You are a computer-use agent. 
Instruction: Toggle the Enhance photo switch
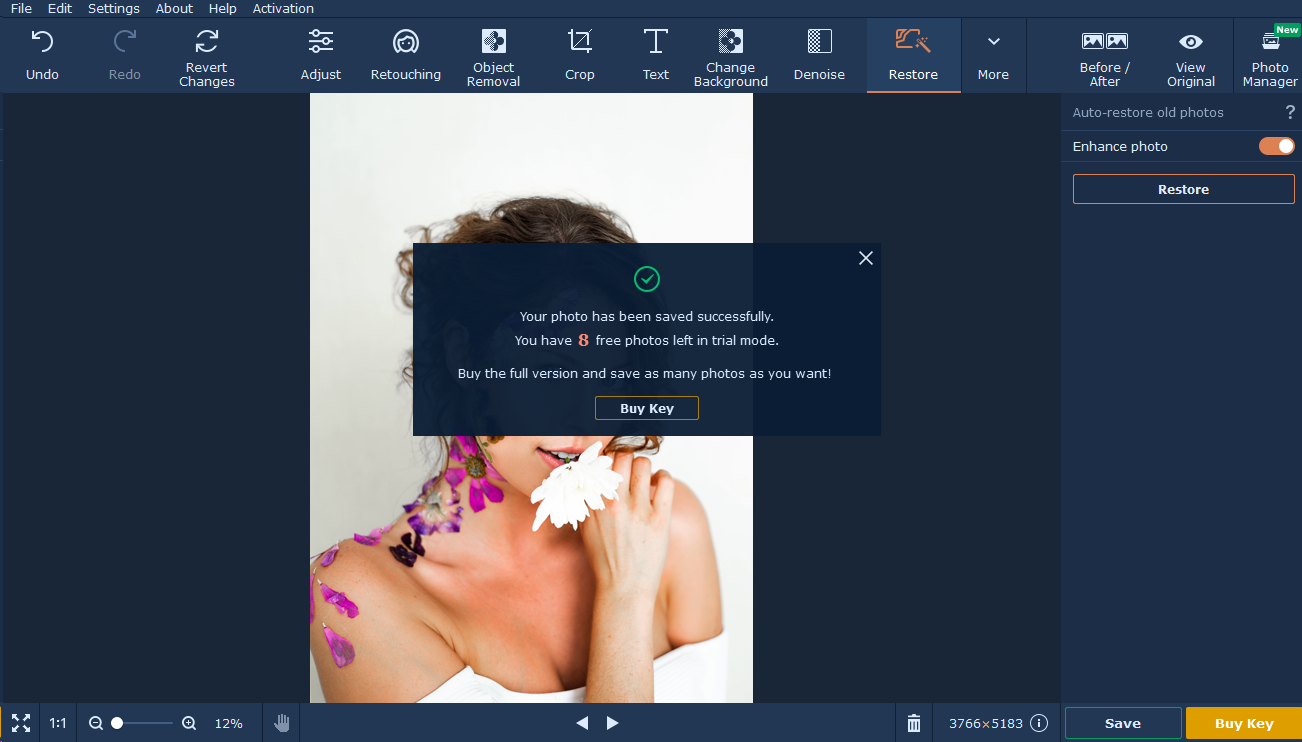[x=1277, y=146]
